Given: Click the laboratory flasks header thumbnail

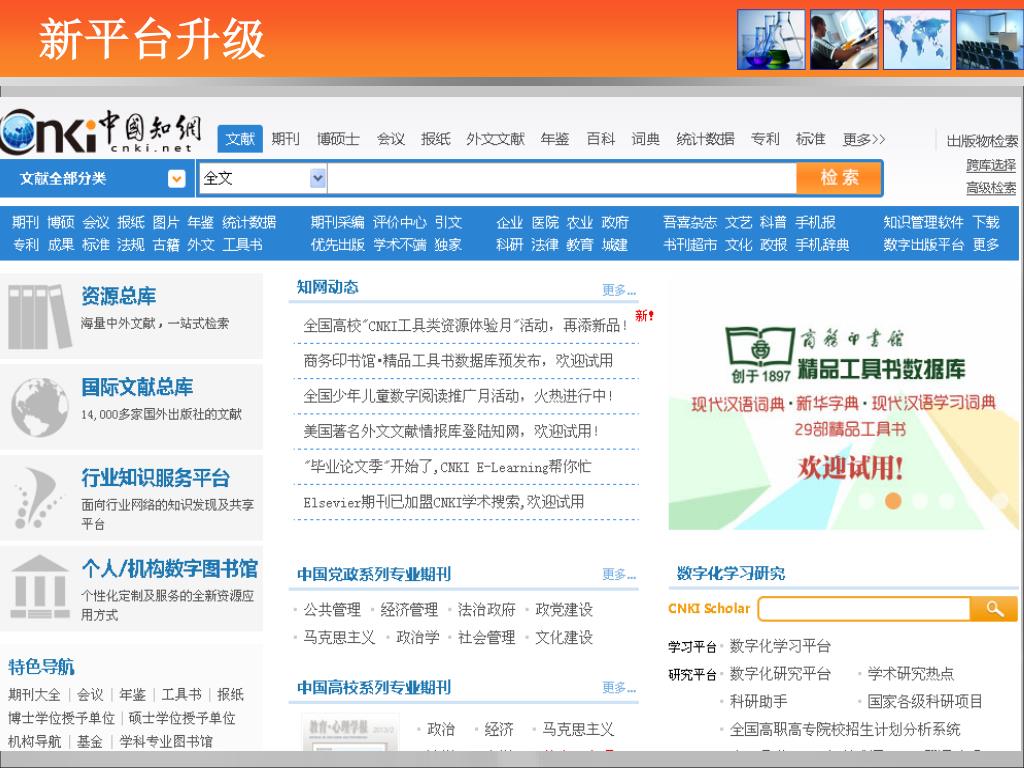Looking at the screenshot, I should coord(771,39).
